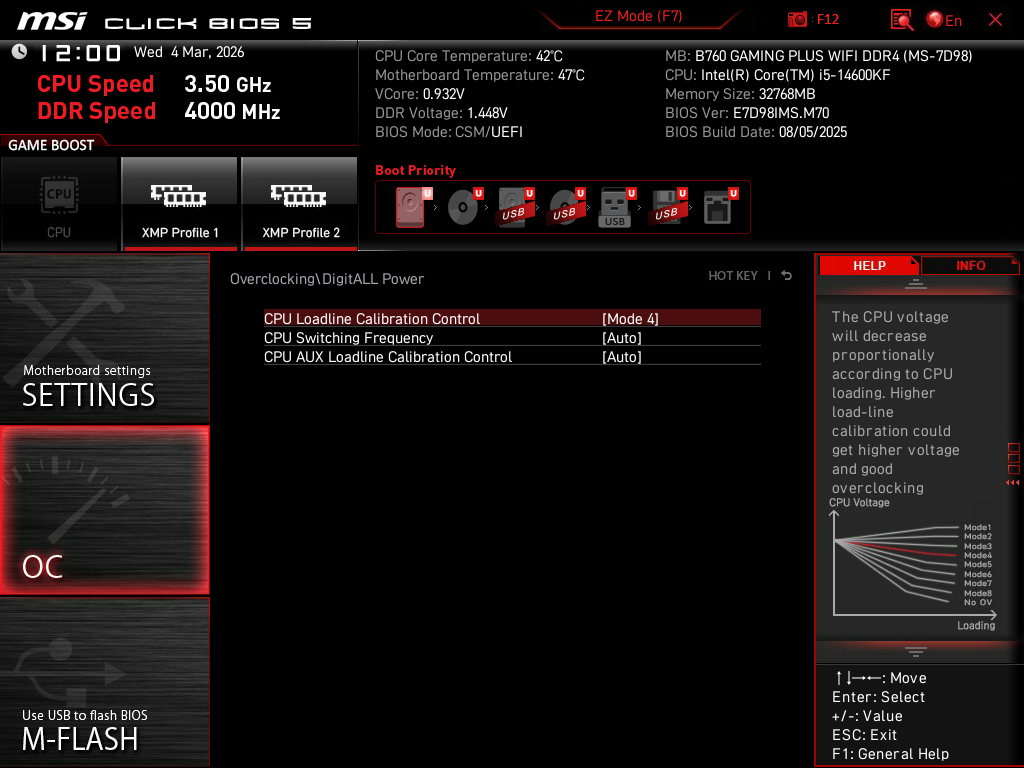1024x768 pixels.
Task: Select the network boot device icon
Action: [720, 207]
